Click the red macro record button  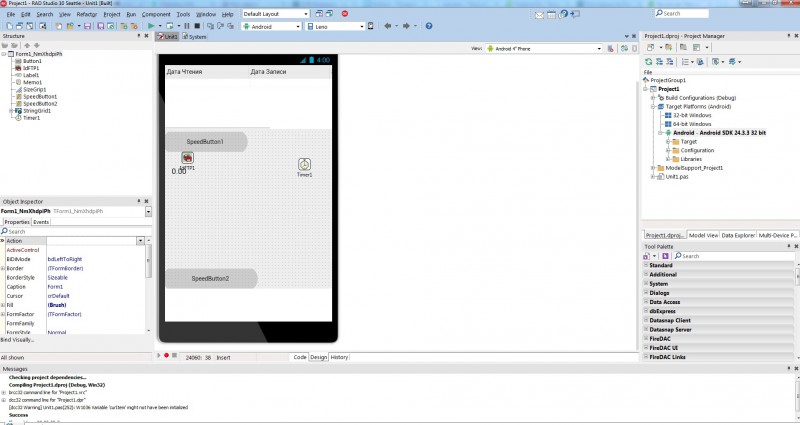pyautogui.click(x=166, y=355)
